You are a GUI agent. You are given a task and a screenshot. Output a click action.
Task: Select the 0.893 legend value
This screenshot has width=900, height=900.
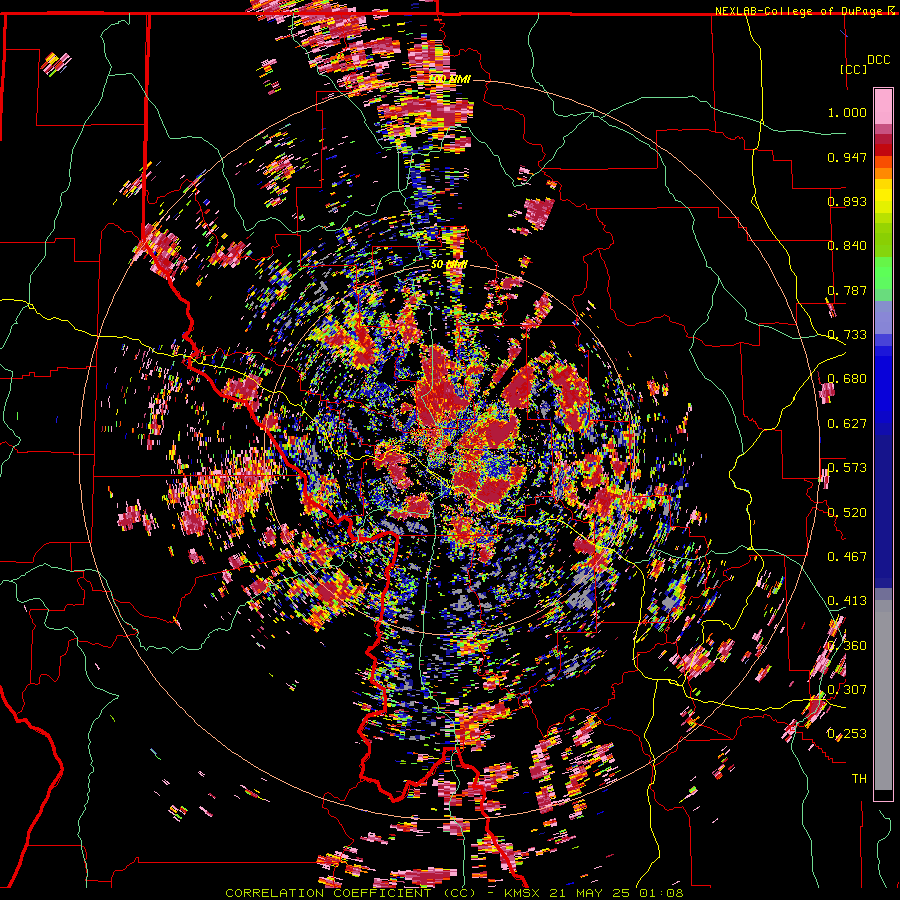coord(847,201)
